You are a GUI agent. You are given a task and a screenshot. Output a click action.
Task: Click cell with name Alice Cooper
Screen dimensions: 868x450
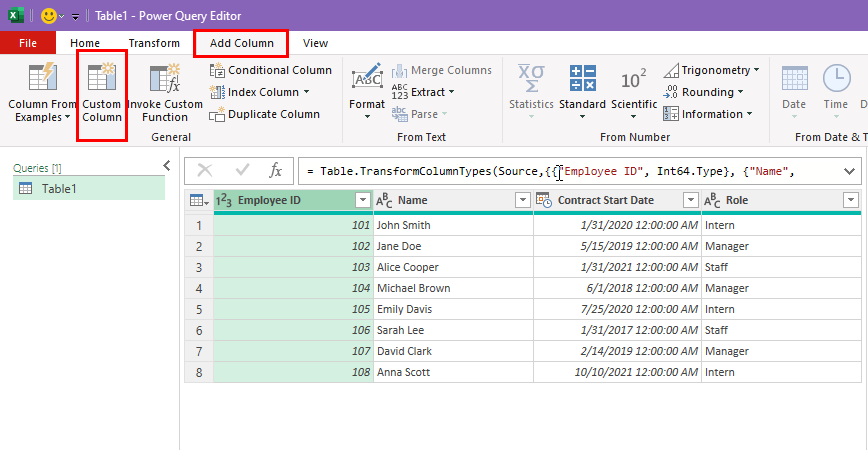(x=453, y=267)
